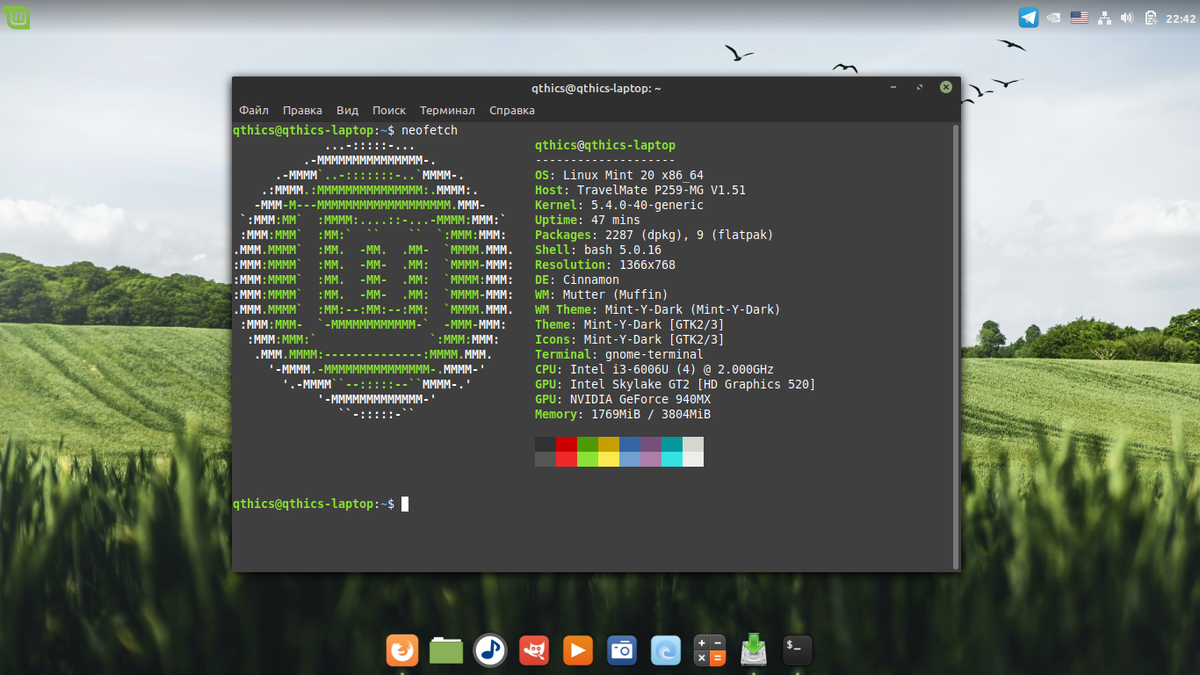Click the "Shell: bash 5.0.16" line
The height and width of the screenshot is (675, 1200).
(x=598, y=250)
